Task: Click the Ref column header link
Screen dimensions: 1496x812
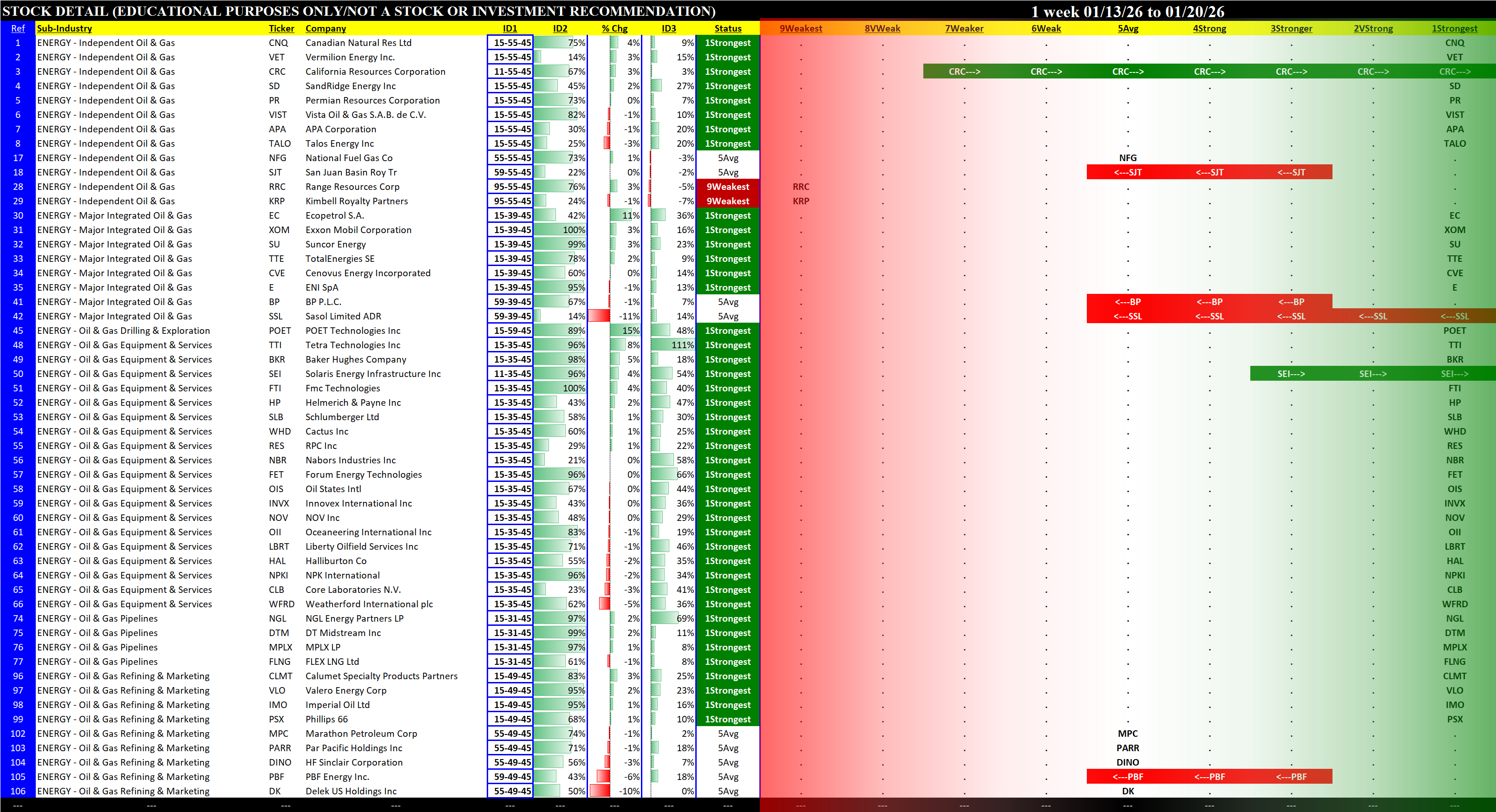Action: point(18,28)
